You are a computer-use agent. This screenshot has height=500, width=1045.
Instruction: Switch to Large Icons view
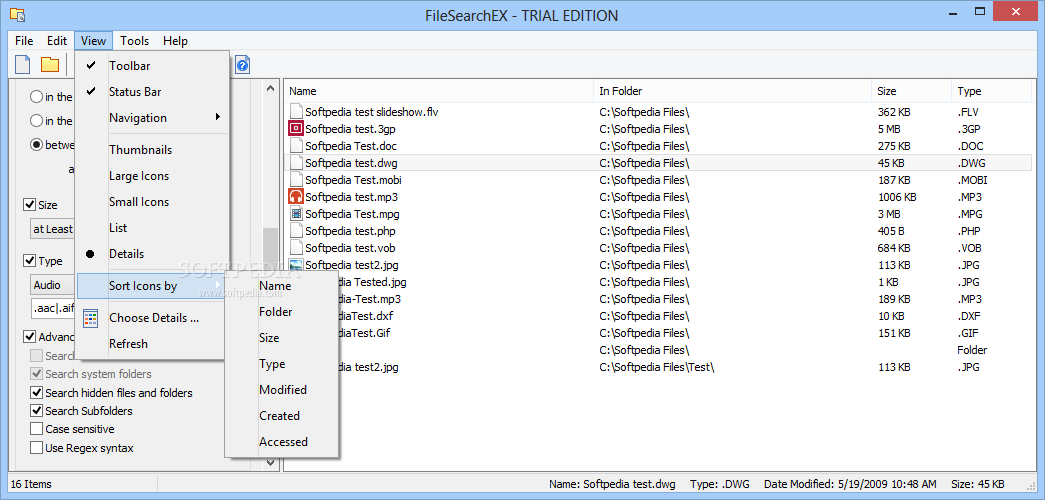click(x=152, y=176)
